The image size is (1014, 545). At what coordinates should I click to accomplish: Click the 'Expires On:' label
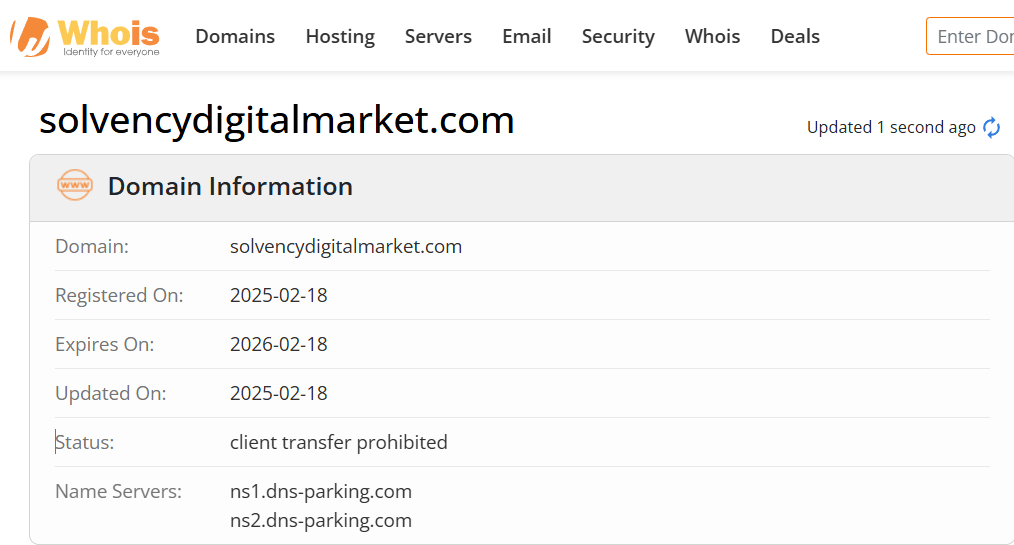click(105, 345)
